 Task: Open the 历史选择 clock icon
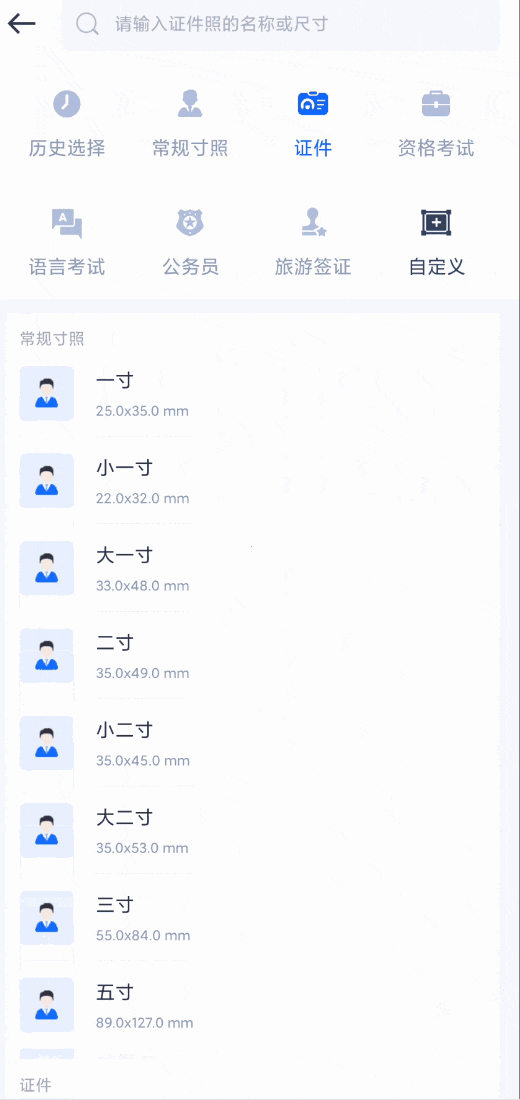pyautogui.click(x=67, y=104)
